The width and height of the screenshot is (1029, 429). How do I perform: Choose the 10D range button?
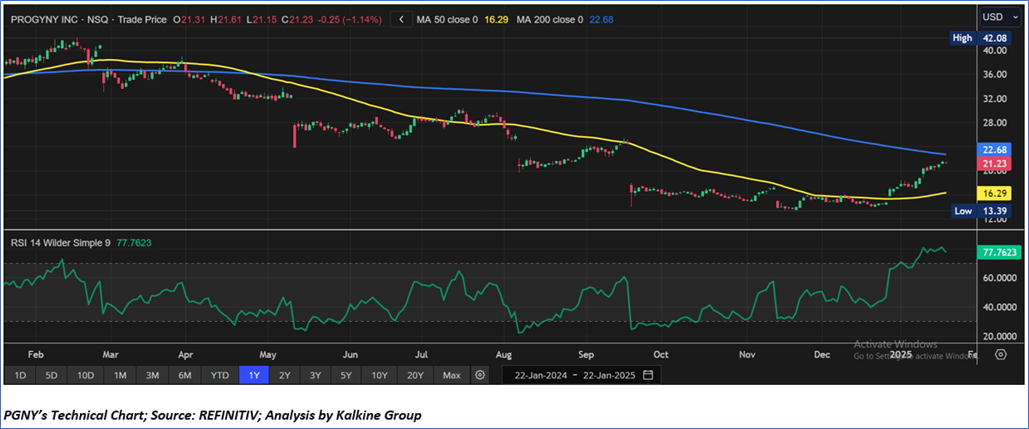click(86, 375)
